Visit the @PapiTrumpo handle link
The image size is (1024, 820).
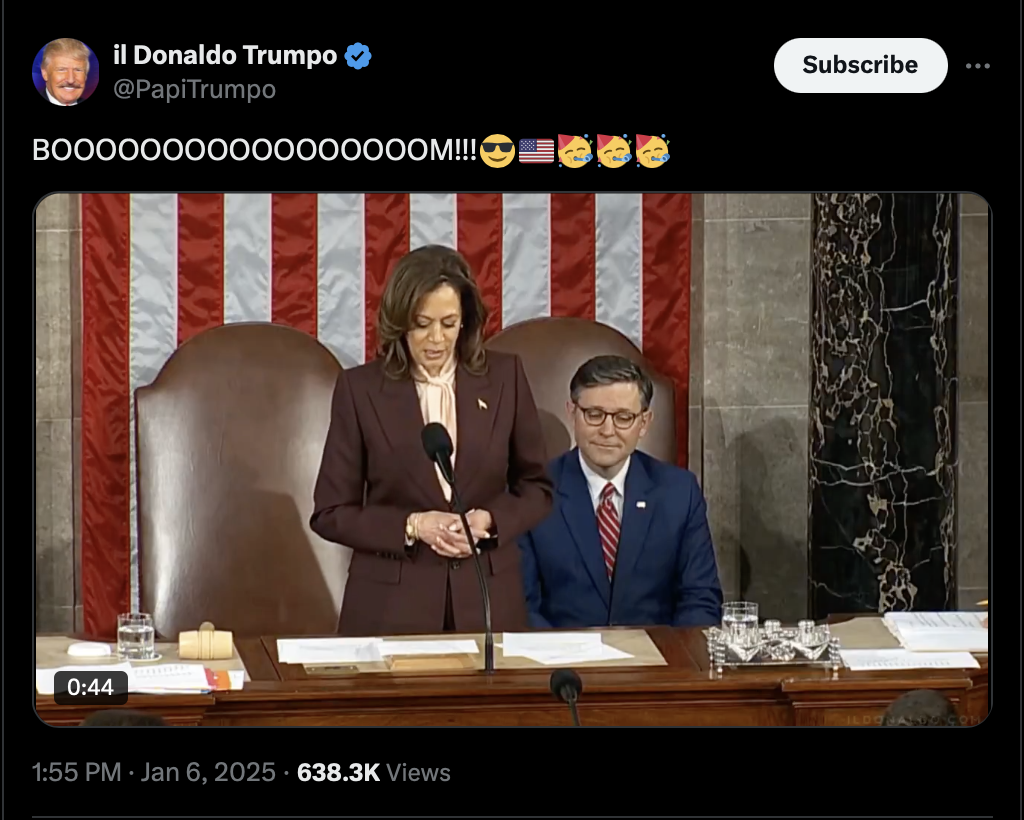tap(195, 89)
